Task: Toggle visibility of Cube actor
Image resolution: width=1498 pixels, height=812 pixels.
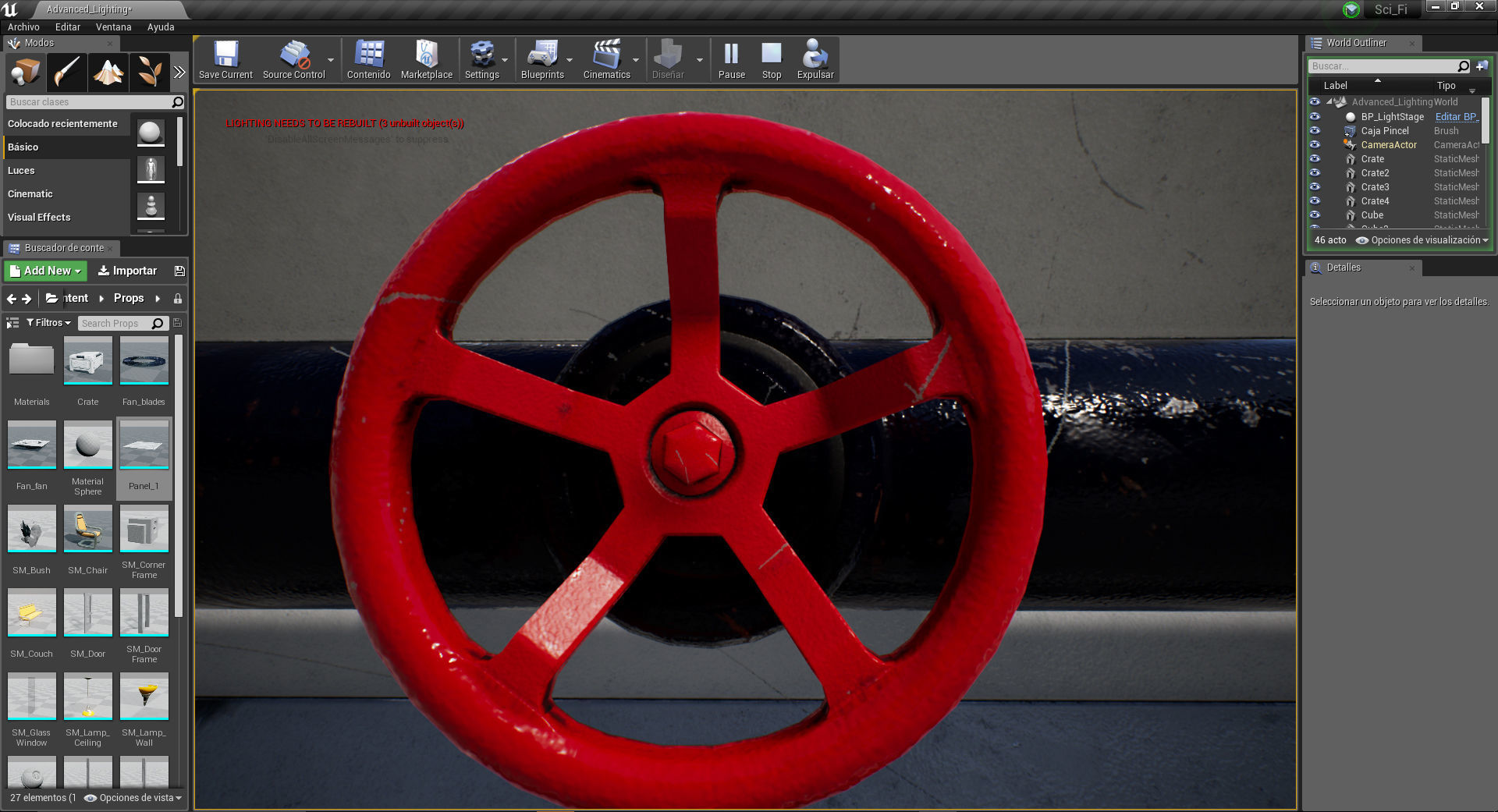Action: coord(1315,215)
